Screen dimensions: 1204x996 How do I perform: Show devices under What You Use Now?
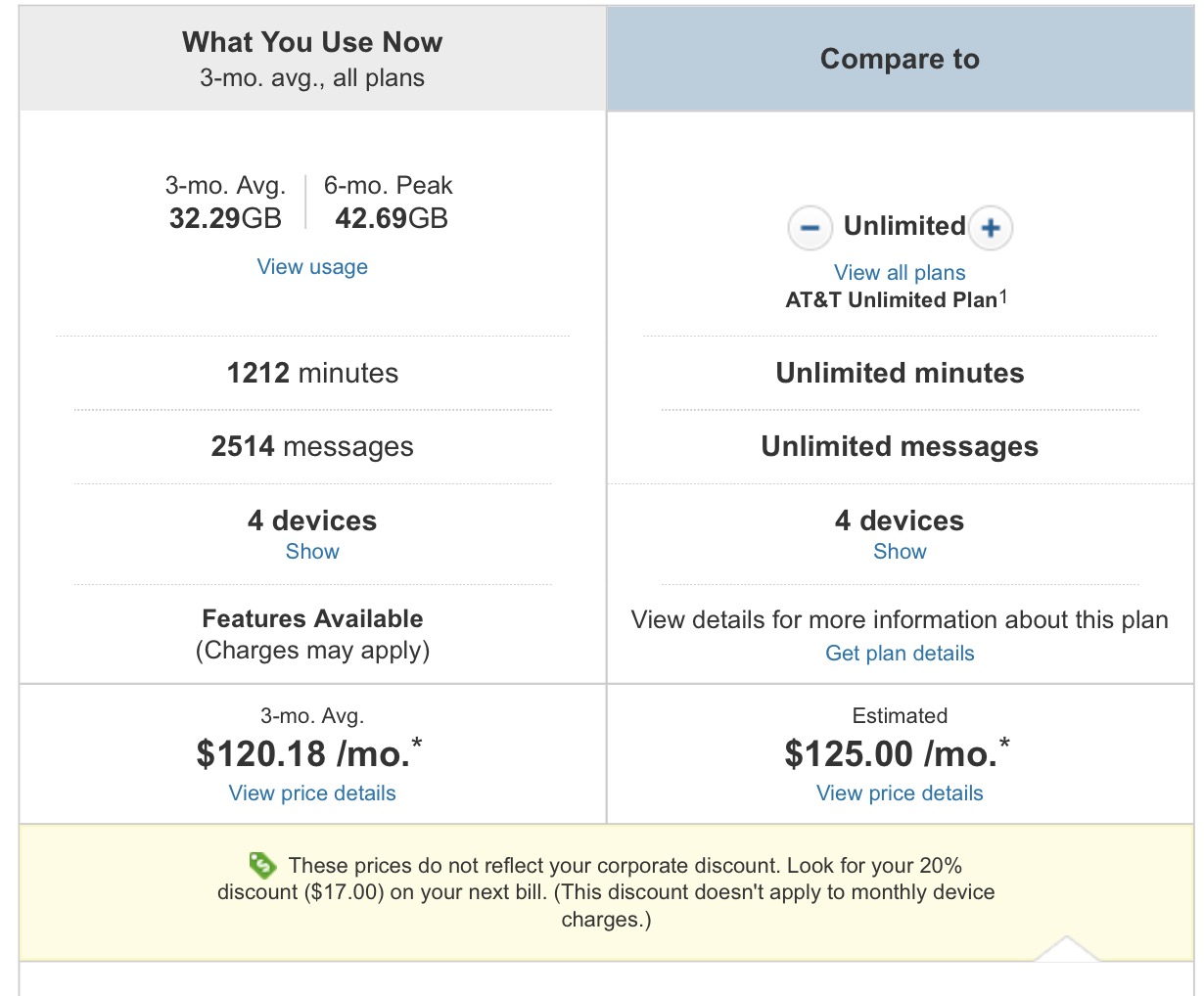point(312,552)
